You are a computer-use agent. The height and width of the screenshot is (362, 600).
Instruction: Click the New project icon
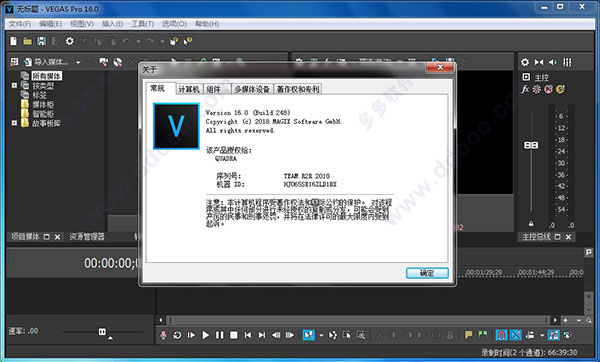(14, 41)
